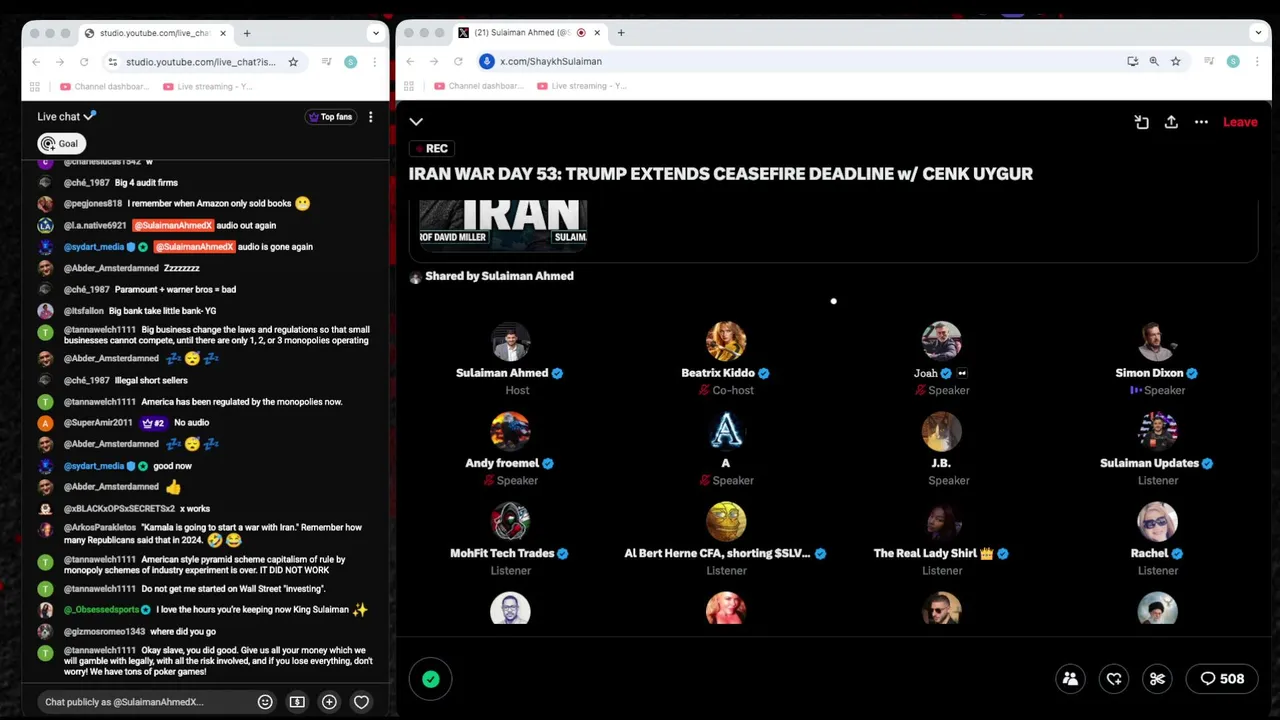Click the green checkmark button in Space
Image resolution: width=1280 pixels, height=720 pixels.
(x=431, y=679)
